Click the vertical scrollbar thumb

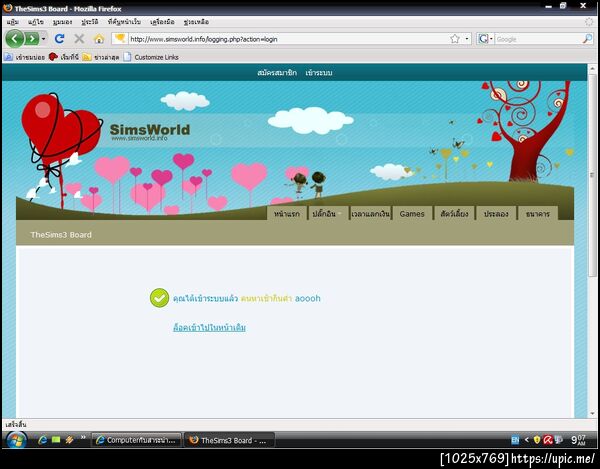(592, 175)
